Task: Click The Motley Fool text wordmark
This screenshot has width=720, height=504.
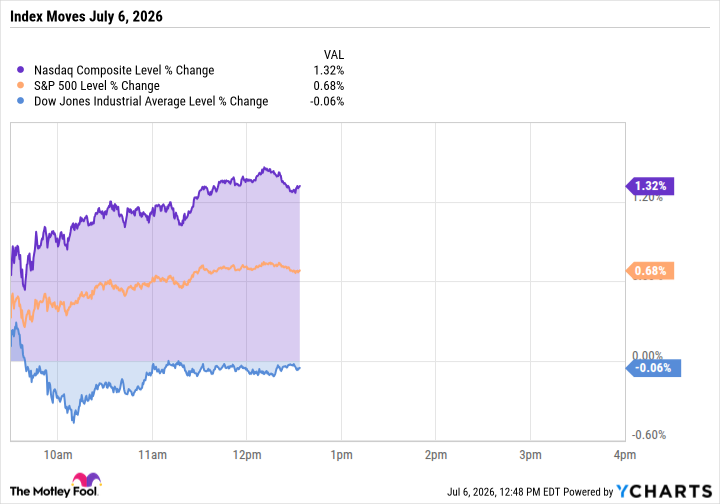Action: coord(54,492)
